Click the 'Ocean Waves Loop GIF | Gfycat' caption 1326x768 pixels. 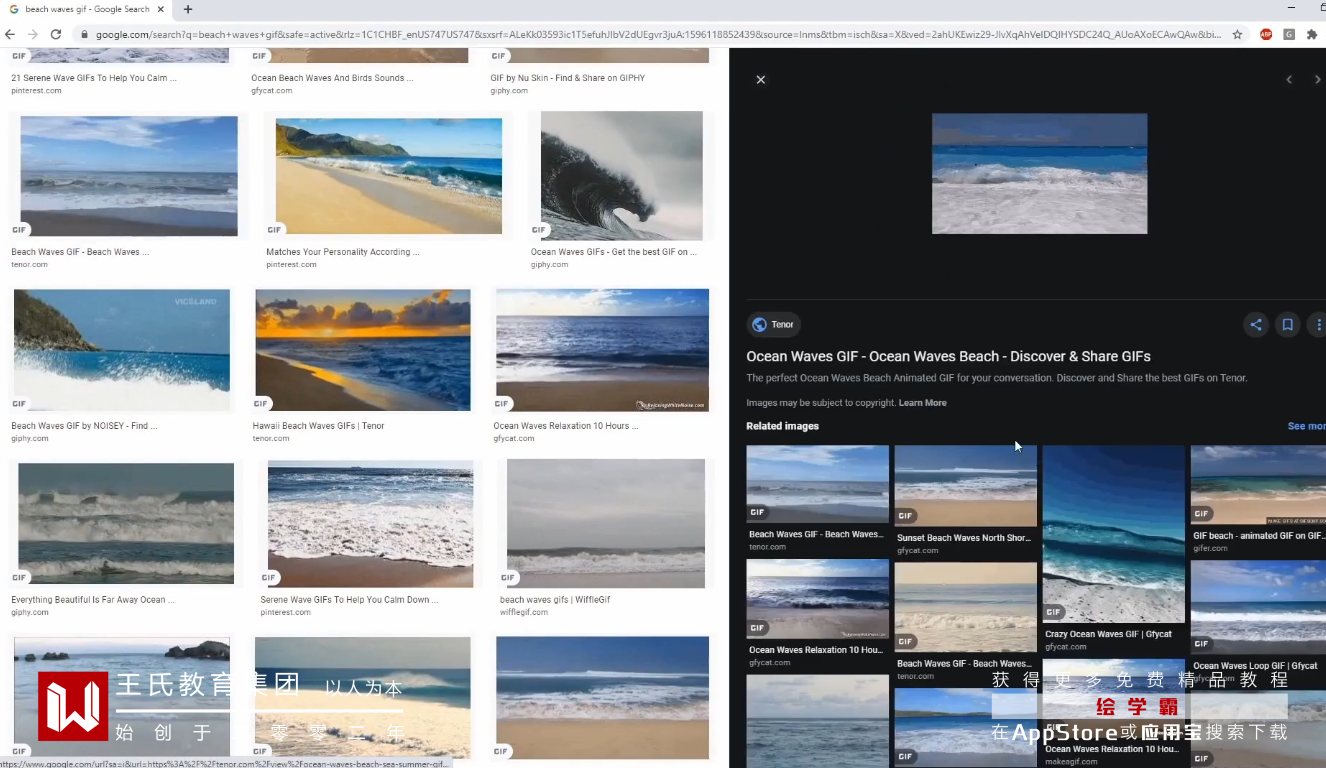click(1255, 666)
